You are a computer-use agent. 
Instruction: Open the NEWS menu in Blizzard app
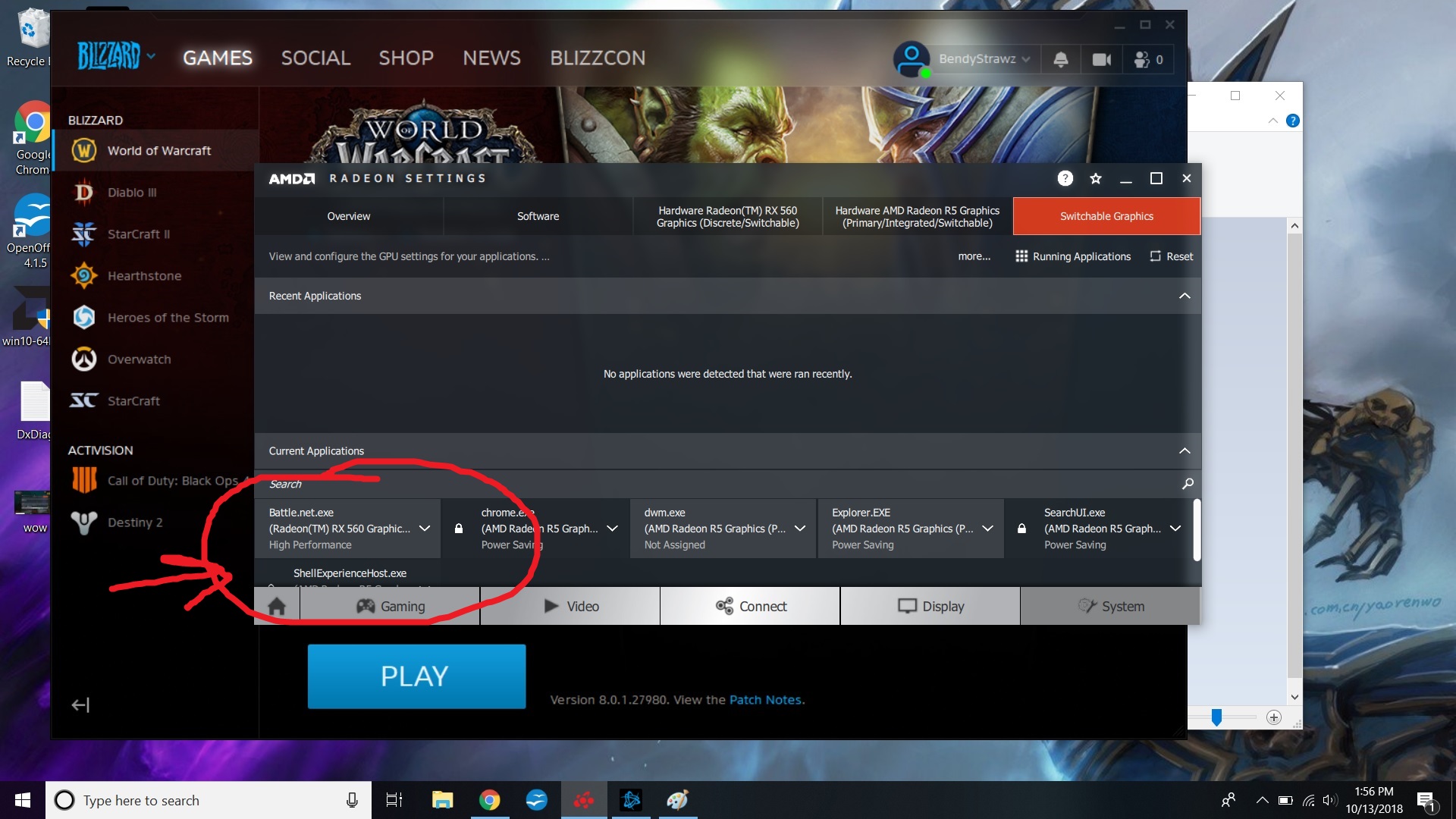click(x=491, y=58)
